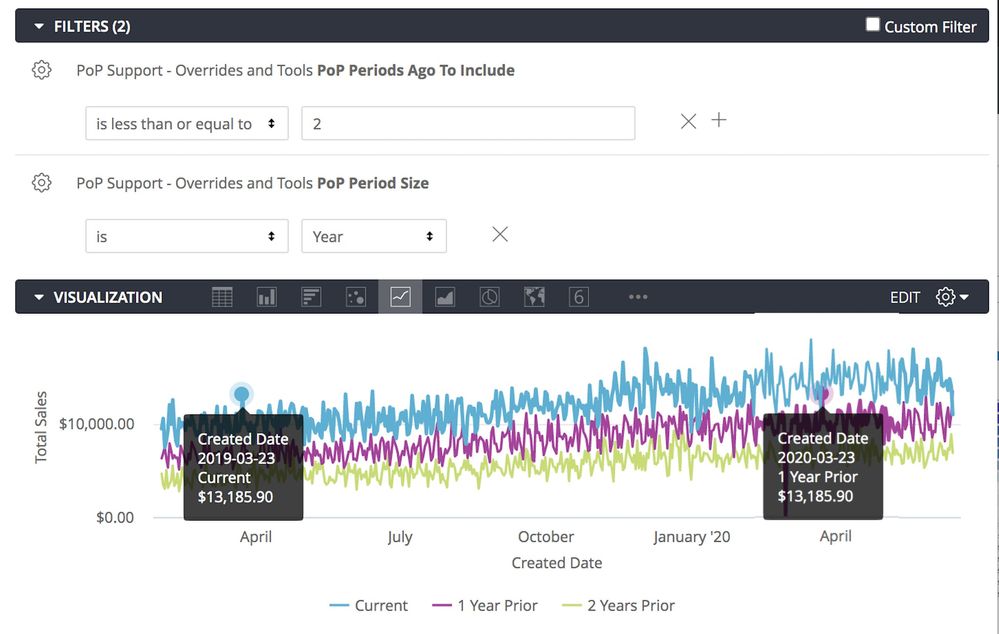Select the pie chart visualization
999x634 pixels.
point(489,297)
